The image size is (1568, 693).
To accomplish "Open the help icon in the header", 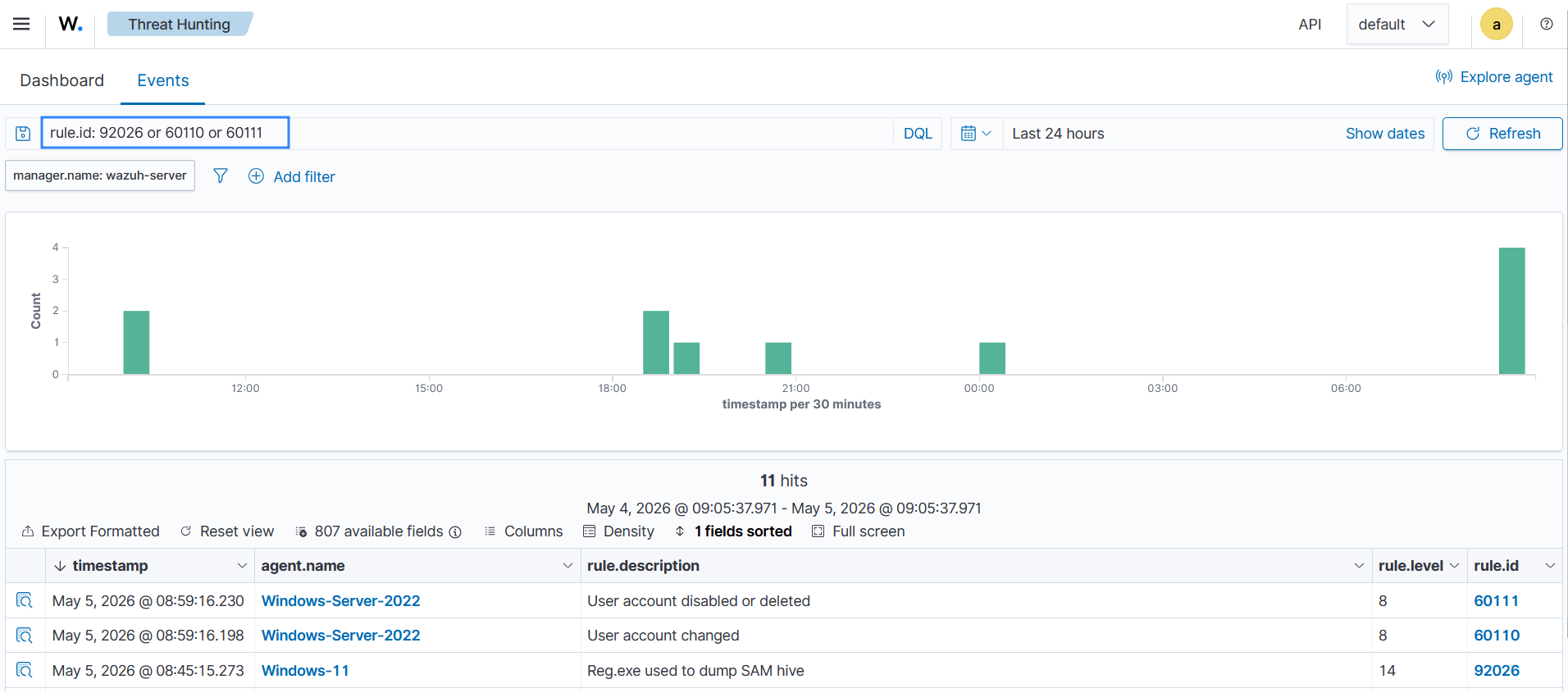I will click(1546, 24).
